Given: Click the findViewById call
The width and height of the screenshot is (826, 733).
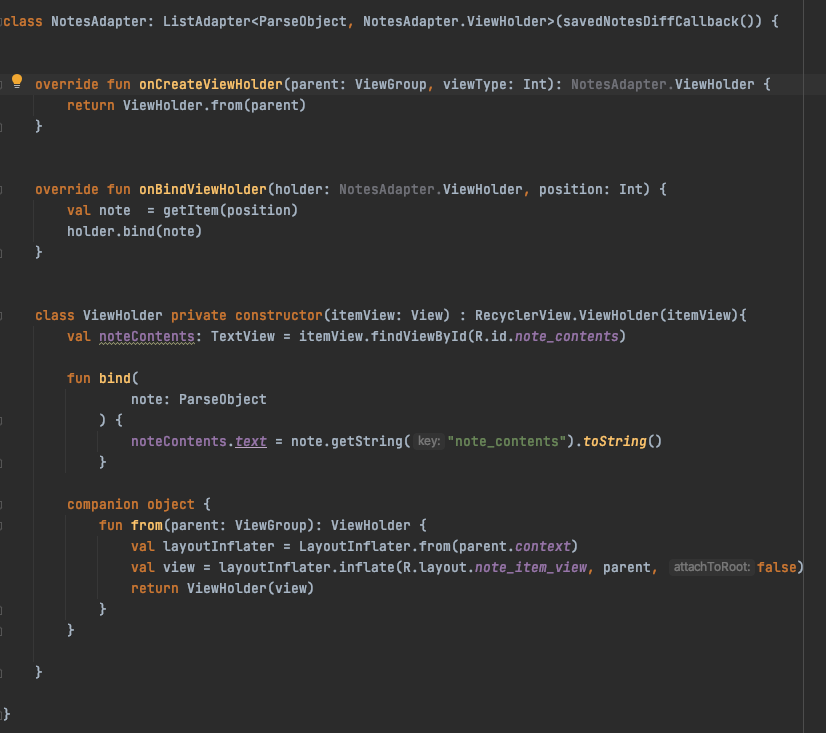Looking at the screenshot, I should click(x=419, y=336).
